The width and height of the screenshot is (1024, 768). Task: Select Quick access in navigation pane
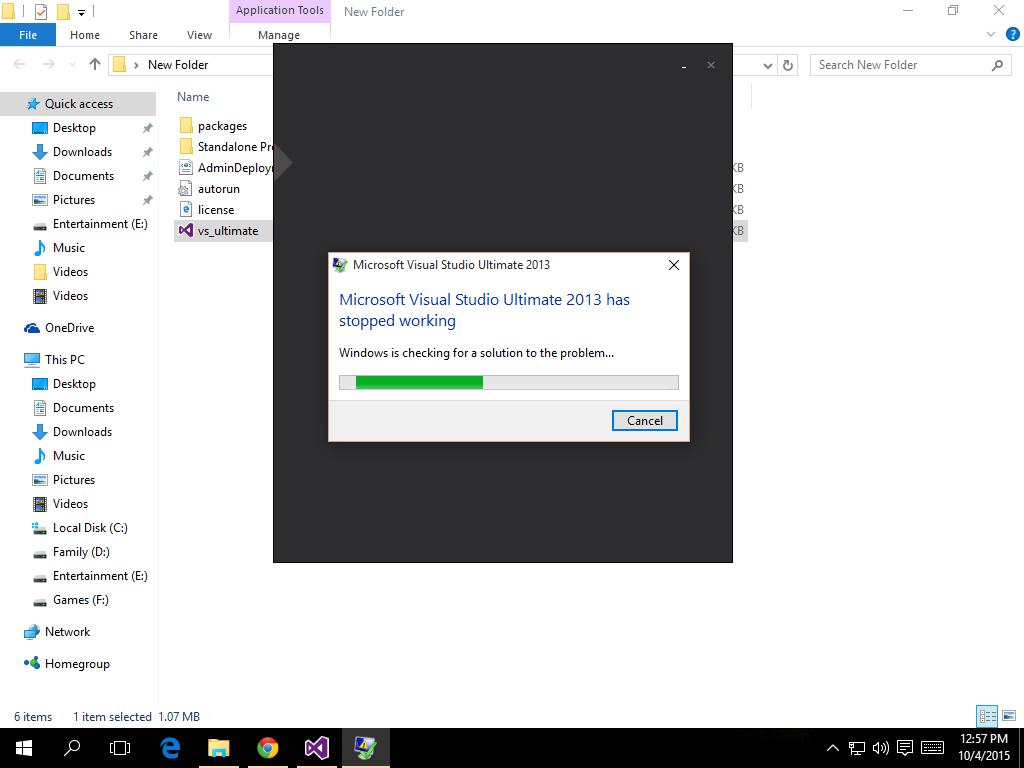click(x=78, y=104)
